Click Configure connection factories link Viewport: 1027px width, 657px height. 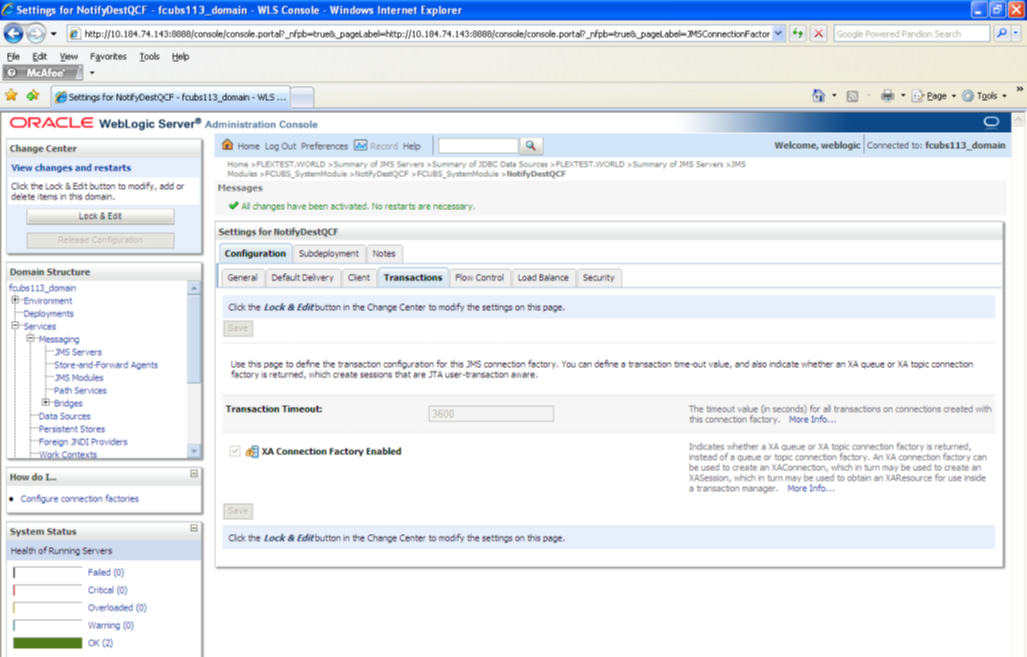[x=79, y=498]
